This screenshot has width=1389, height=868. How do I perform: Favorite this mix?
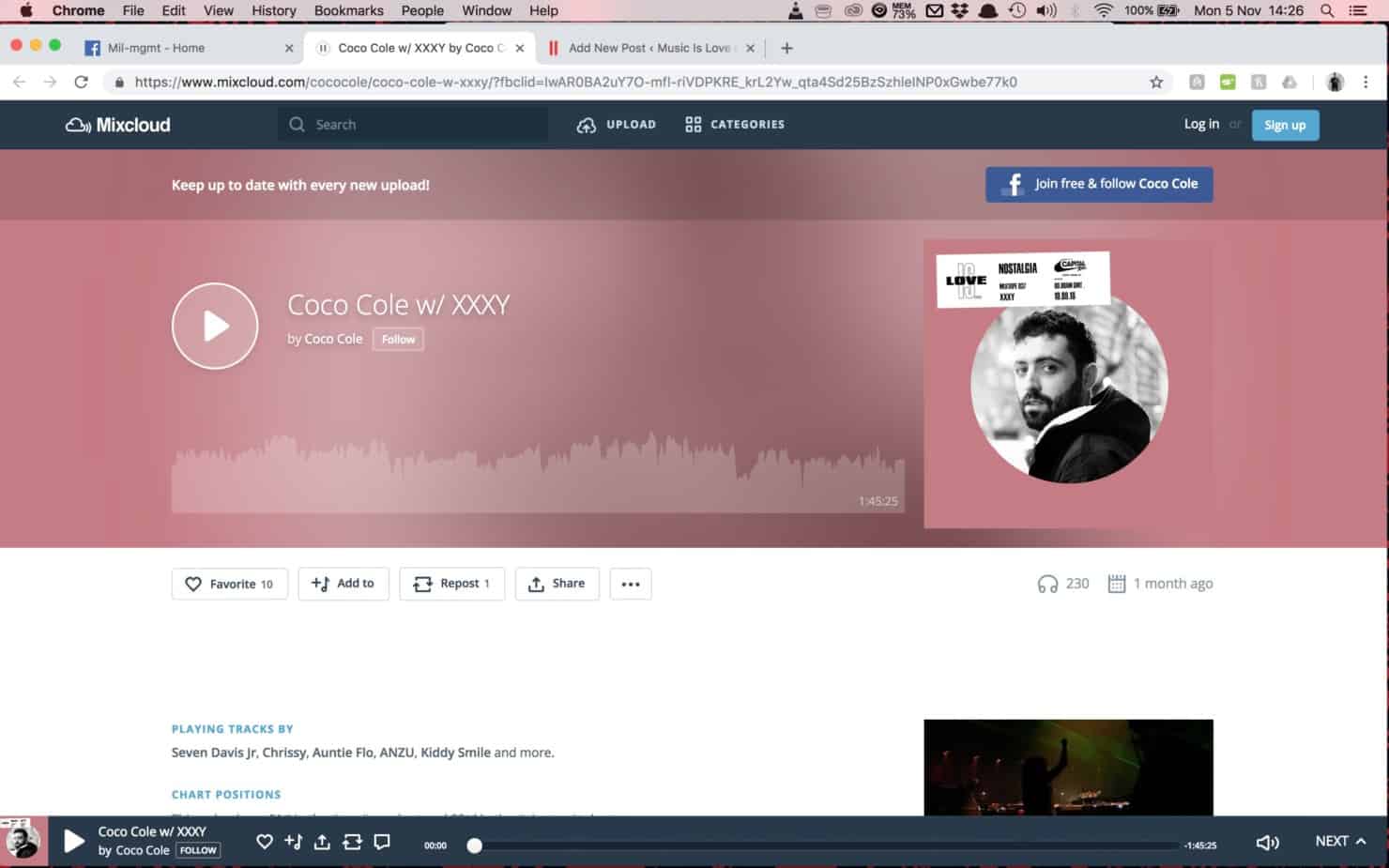[x=230, y=584]
